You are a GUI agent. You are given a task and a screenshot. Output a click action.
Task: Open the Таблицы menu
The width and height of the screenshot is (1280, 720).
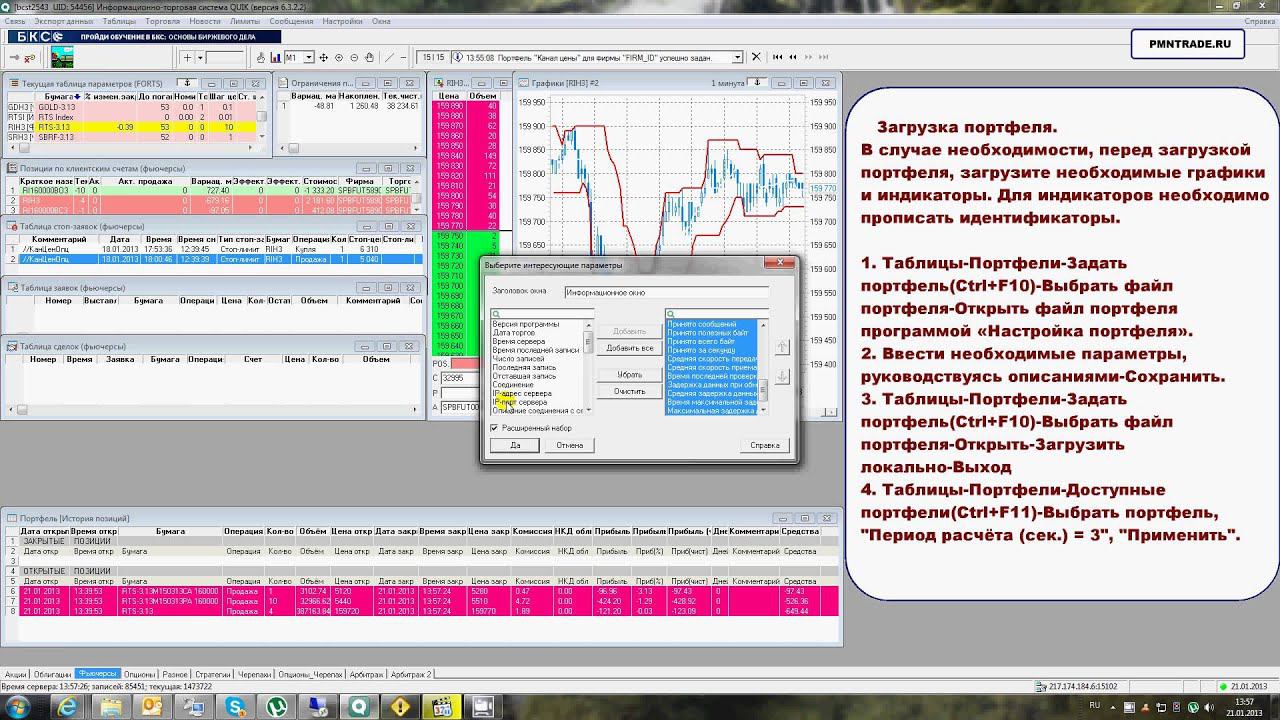pyautogui.click(x=119, y=20)
